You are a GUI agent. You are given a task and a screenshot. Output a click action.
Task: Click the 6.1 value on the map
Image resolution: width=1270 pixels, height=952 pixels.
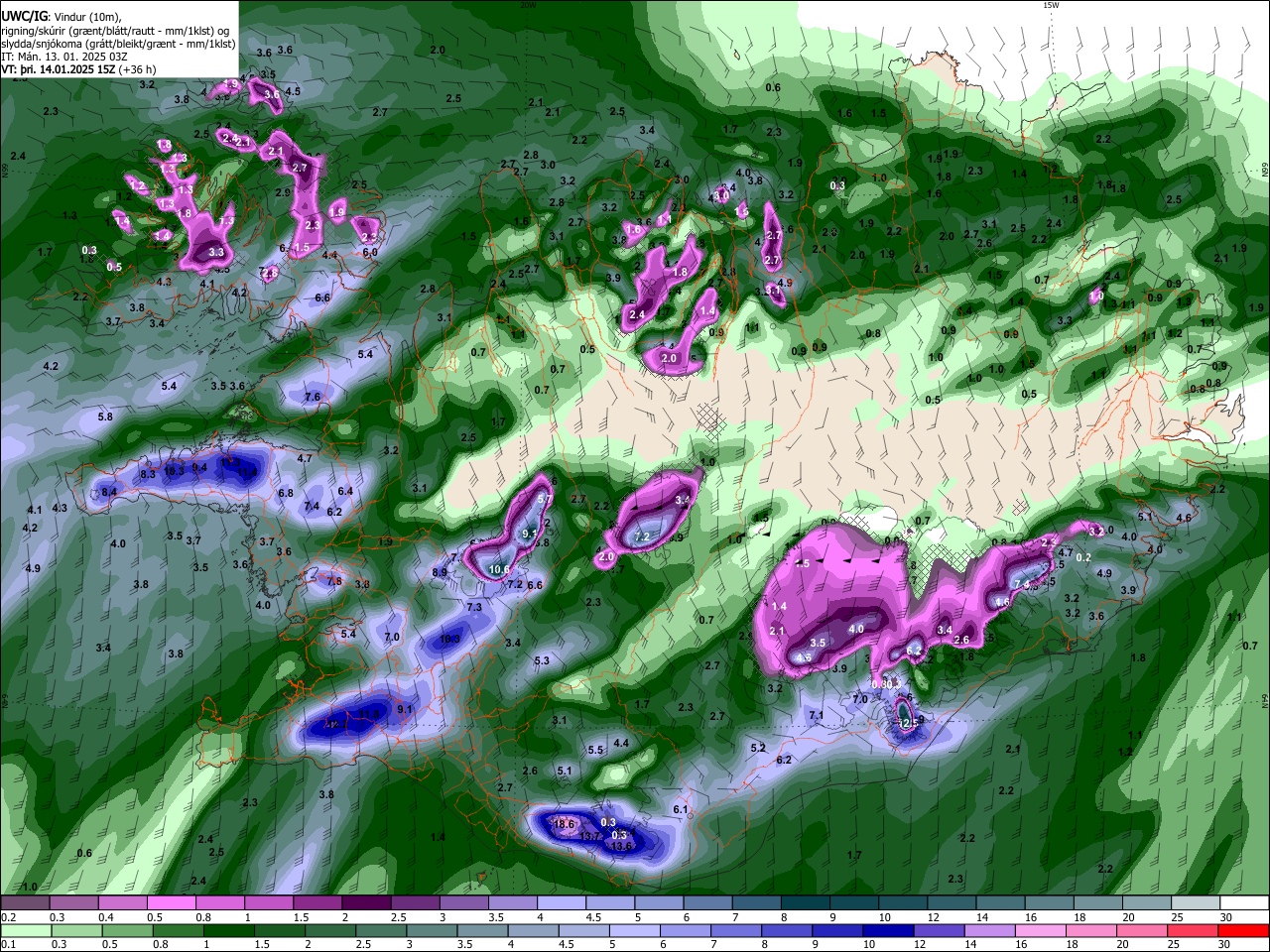point(681,809)
